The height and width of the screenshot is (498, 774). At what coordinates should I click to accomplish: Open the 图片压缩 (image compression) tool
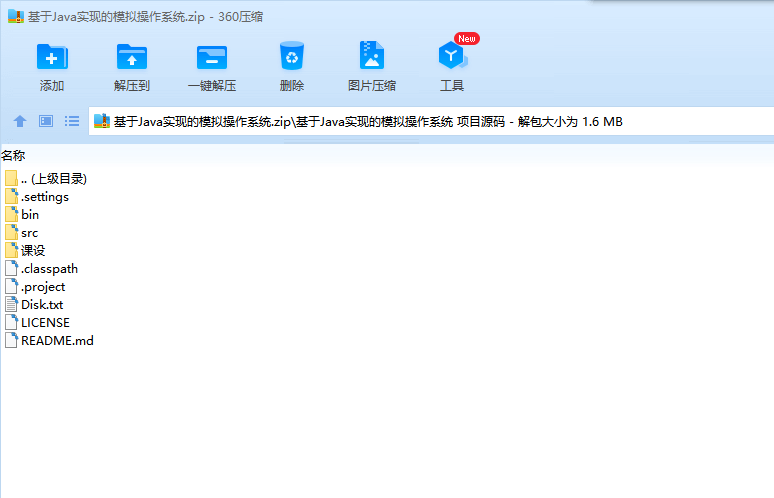(x=372, y=55)
